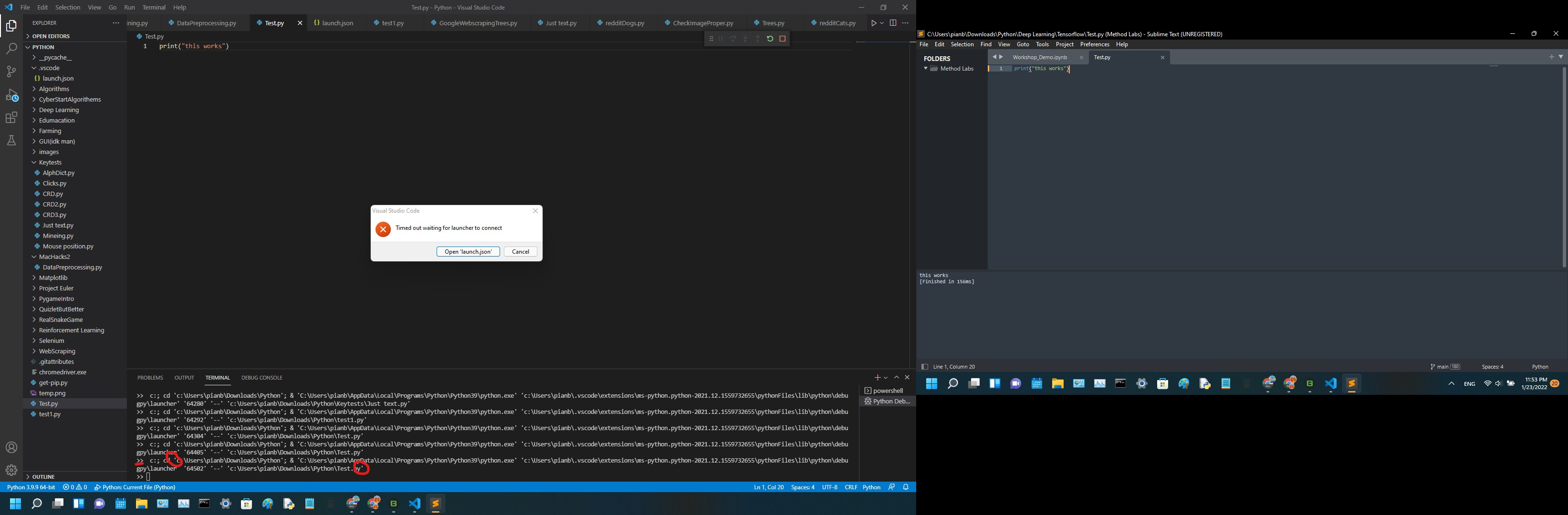Pause the debugger from the debug toolbar

[x=721, y=39]
